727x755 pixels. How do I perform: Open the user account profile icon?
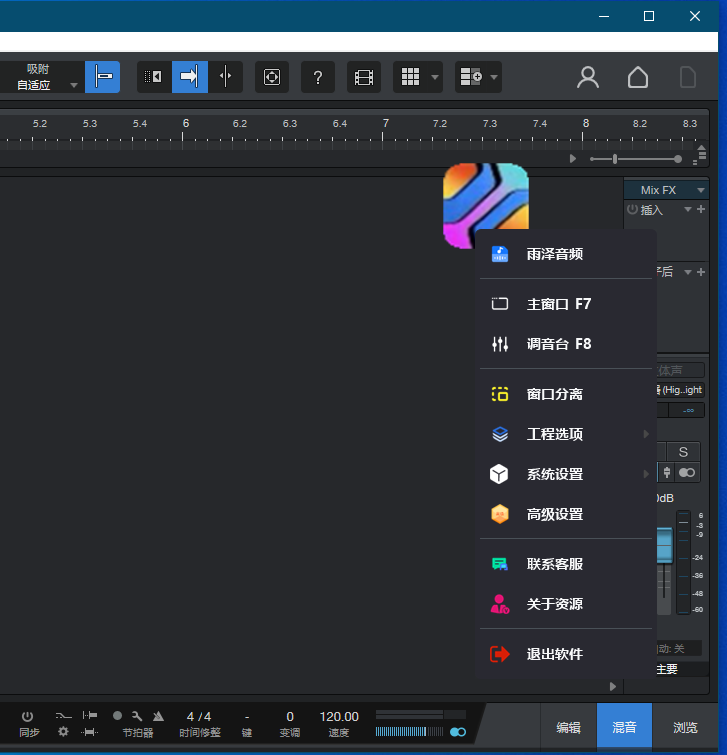pyautogui.click(x=588, y=77)
